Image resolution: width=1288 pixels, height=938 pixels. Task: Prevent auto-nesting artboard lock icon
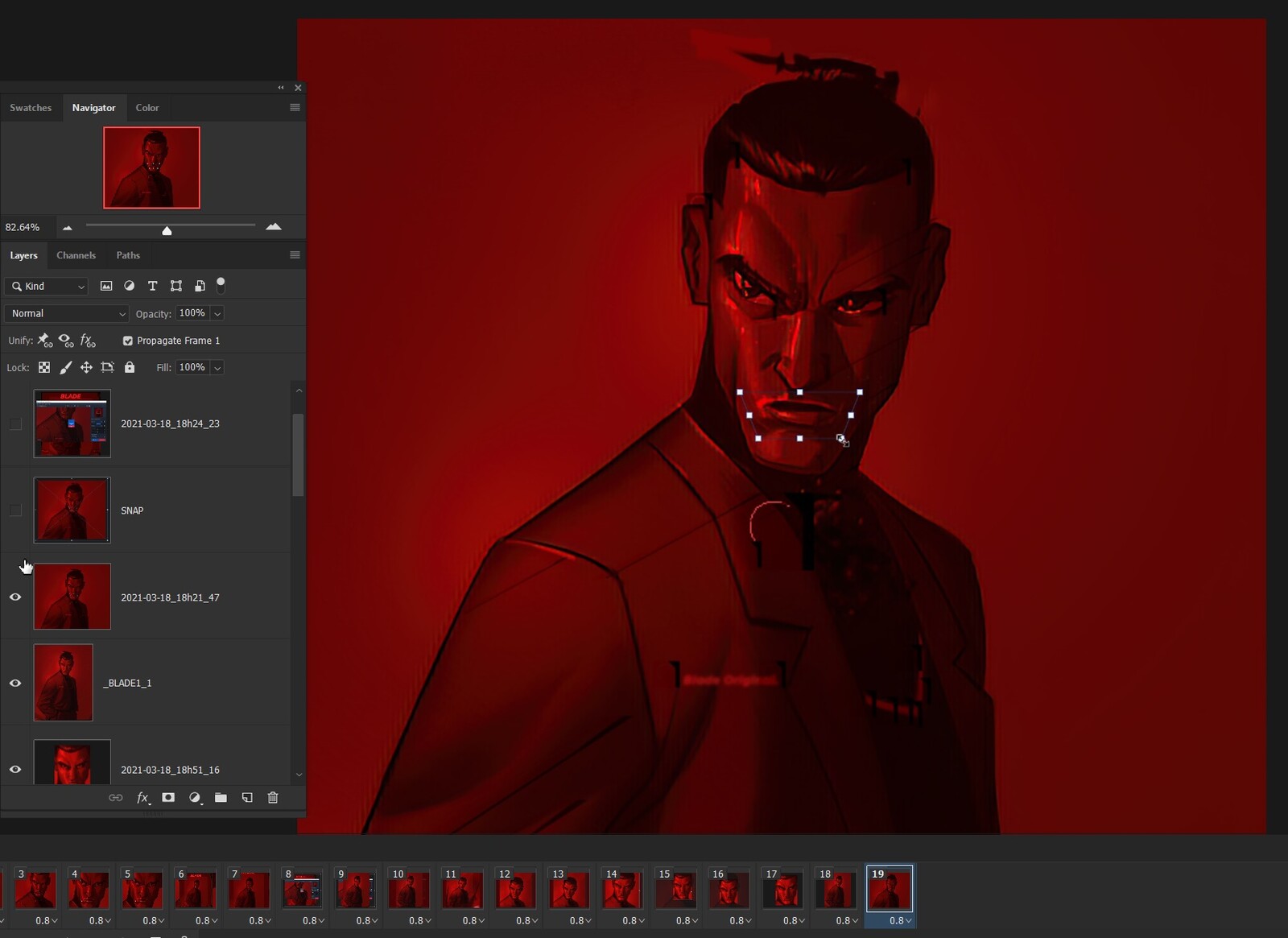point(107,367)
